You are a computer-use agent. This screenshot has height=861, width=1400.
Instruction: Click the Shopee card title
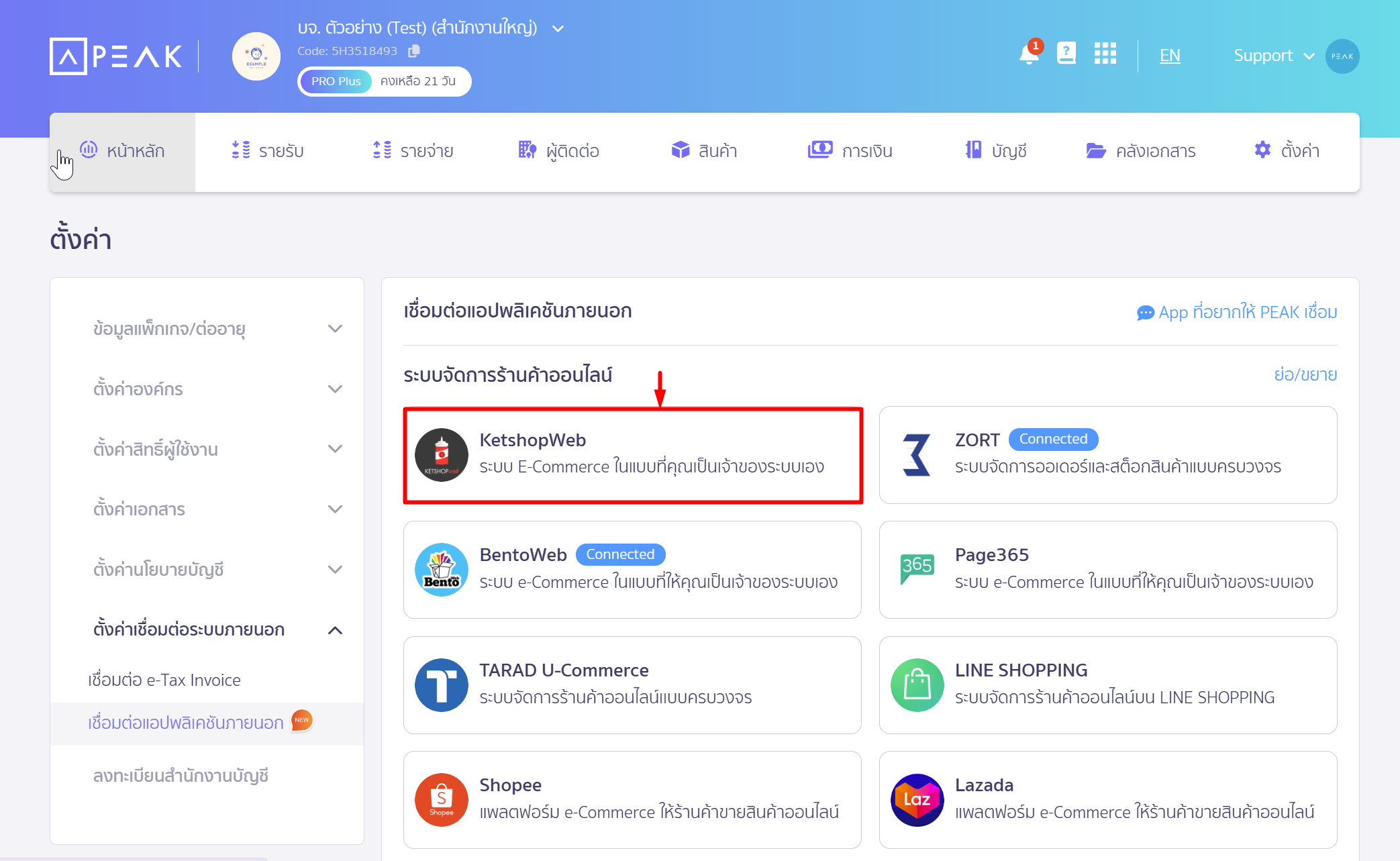[x=510, y=785]
